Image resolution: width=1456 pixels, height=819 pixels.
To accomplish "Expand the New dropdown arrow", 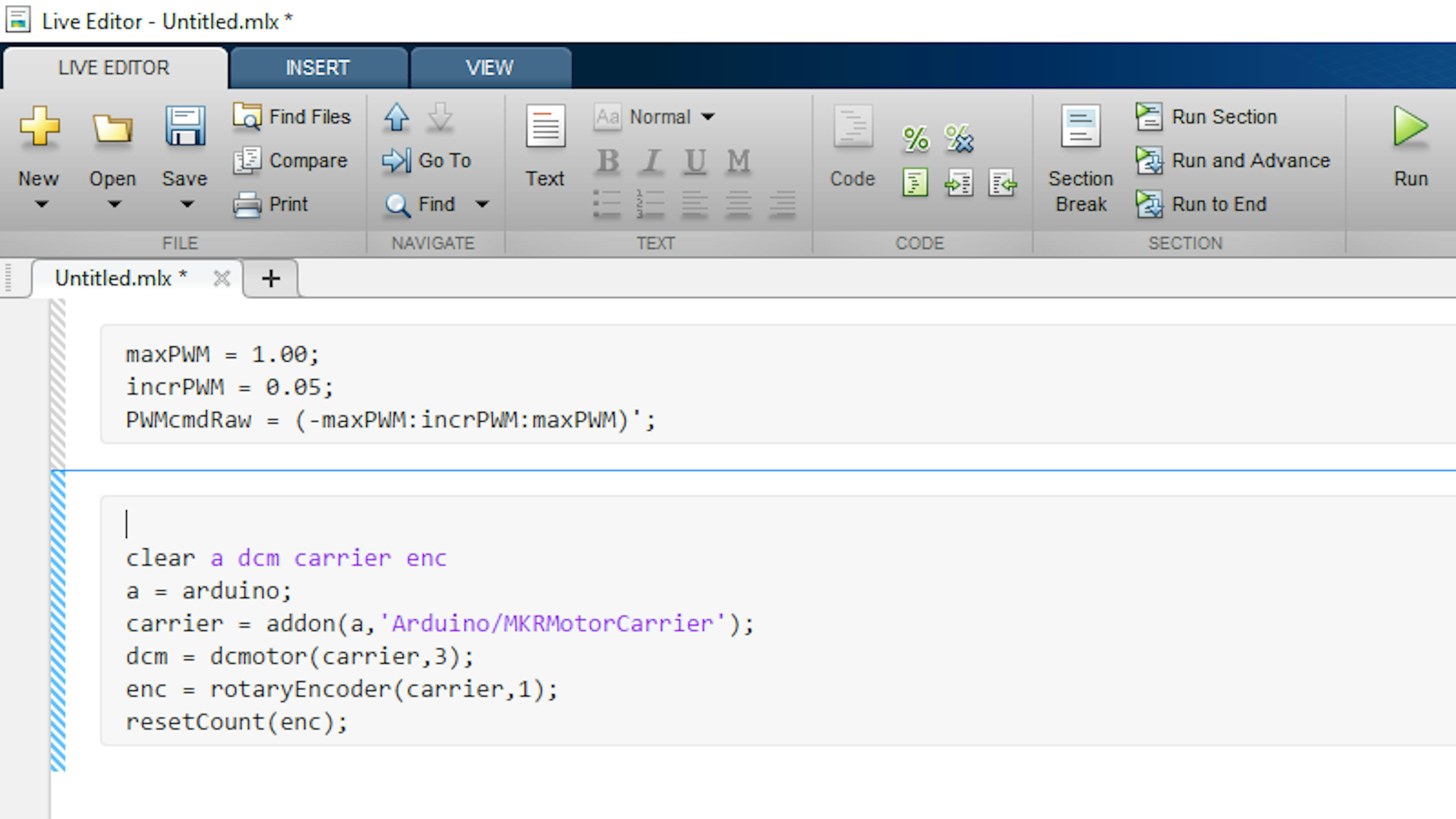I will [41, 204].
